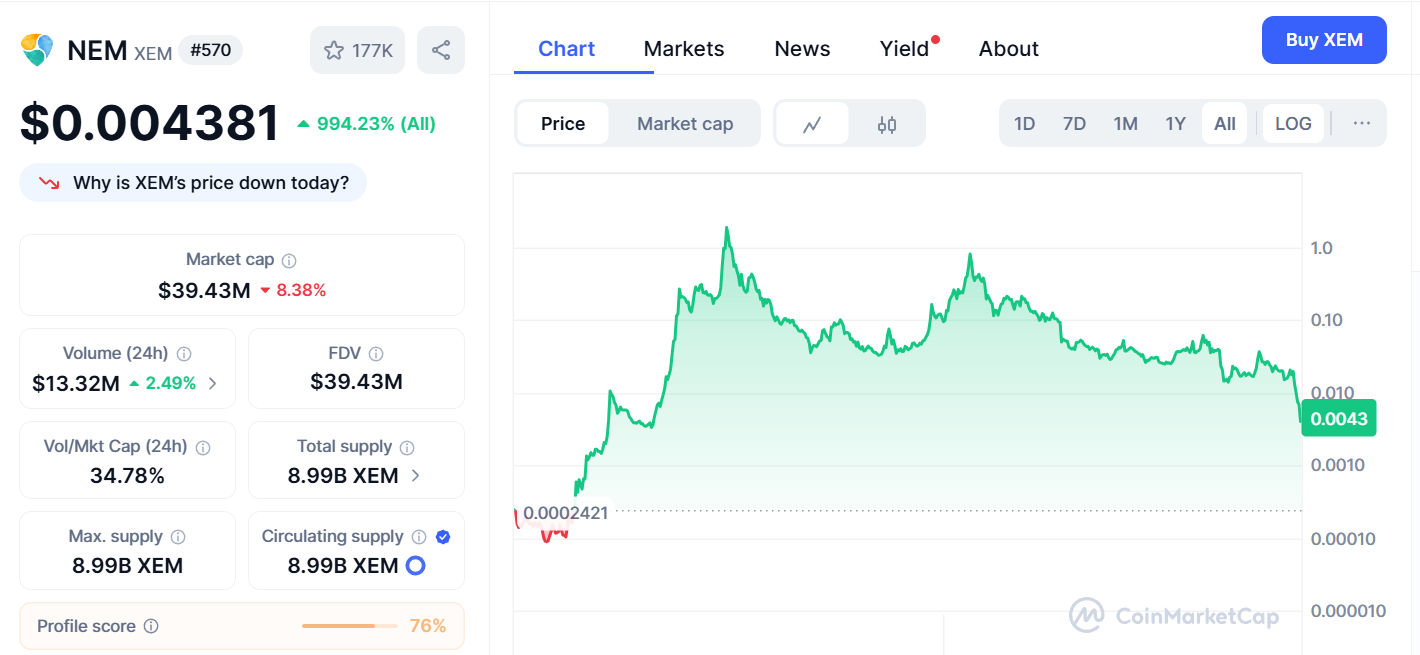This screenshot has height=655, width=1420.
Task: Click the 34.78% Vol/Mkt Cap value
Action: (127, 476)
